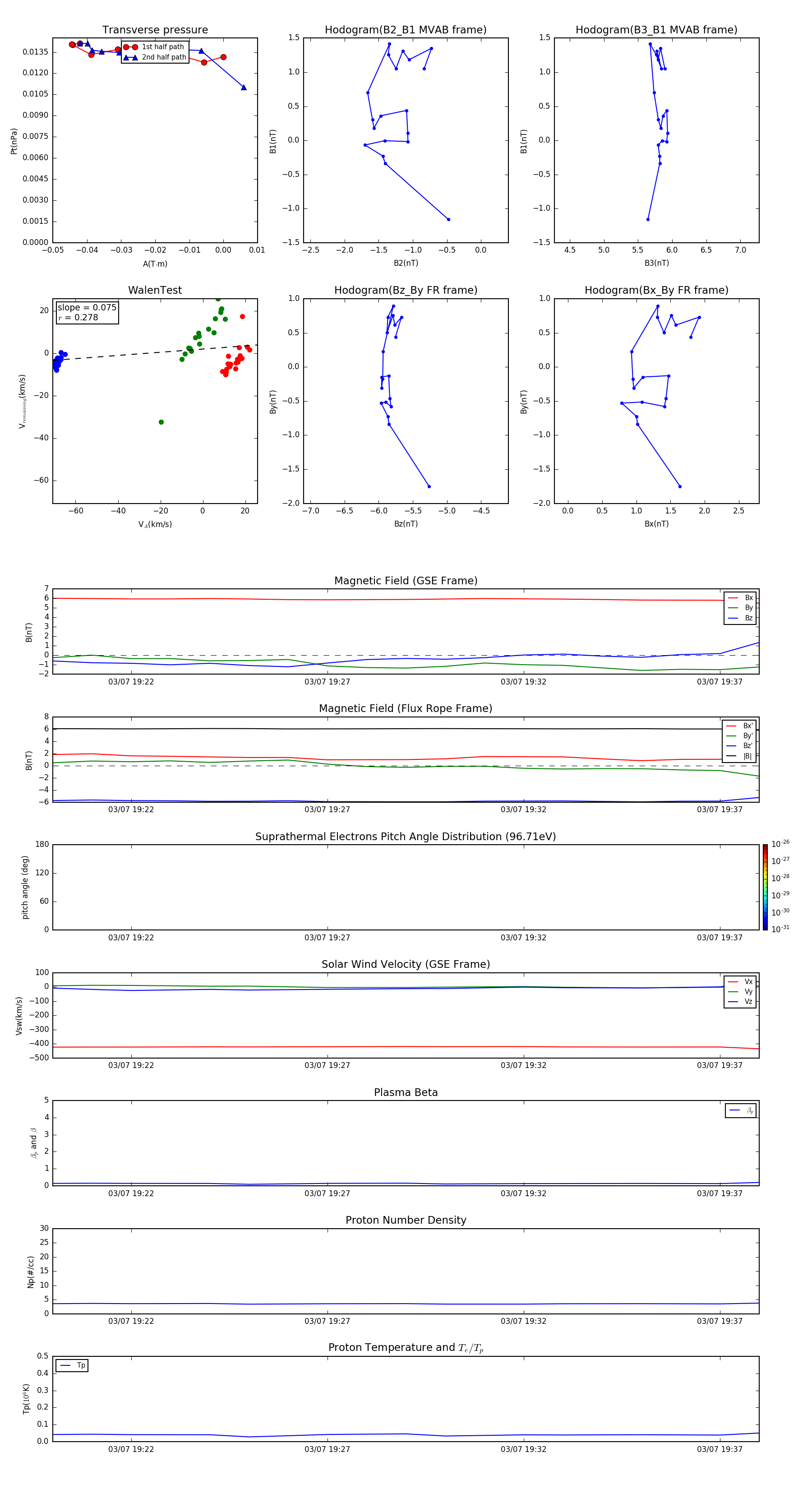This screenshot has height=1489, width=812.
Task: Select the "Hodogram(B3_B1 MVAB frame)" title
Action: (x=656, y=30)
